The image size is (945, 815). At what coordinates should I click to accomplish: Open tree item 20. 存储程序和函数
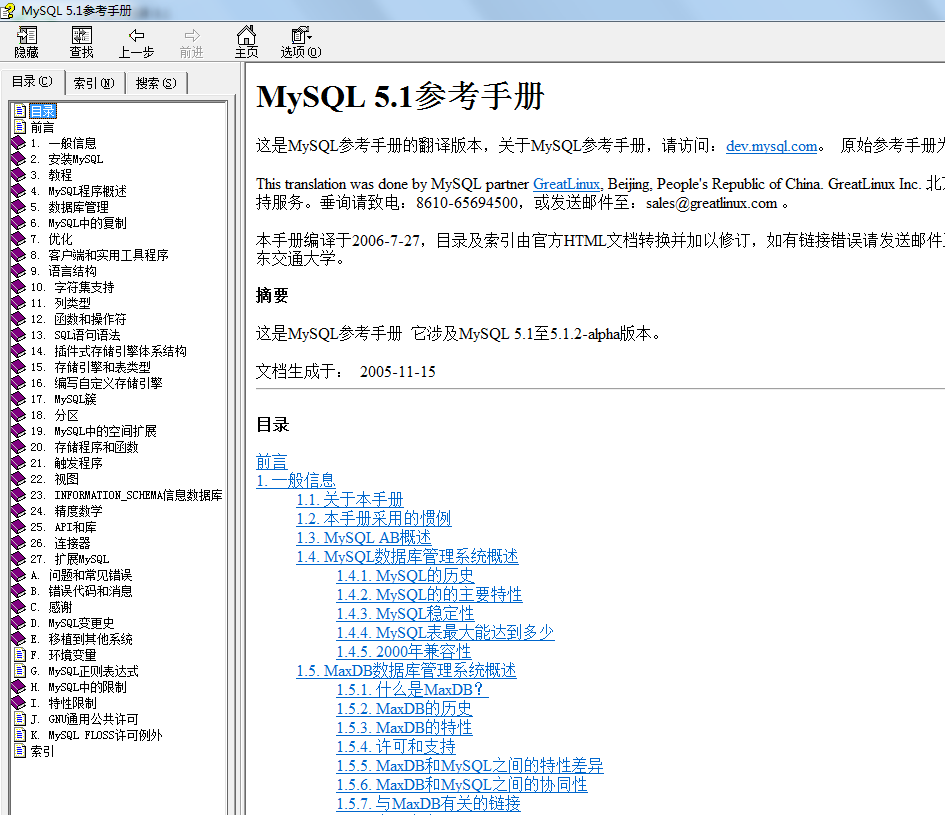(x=84, y=447)
